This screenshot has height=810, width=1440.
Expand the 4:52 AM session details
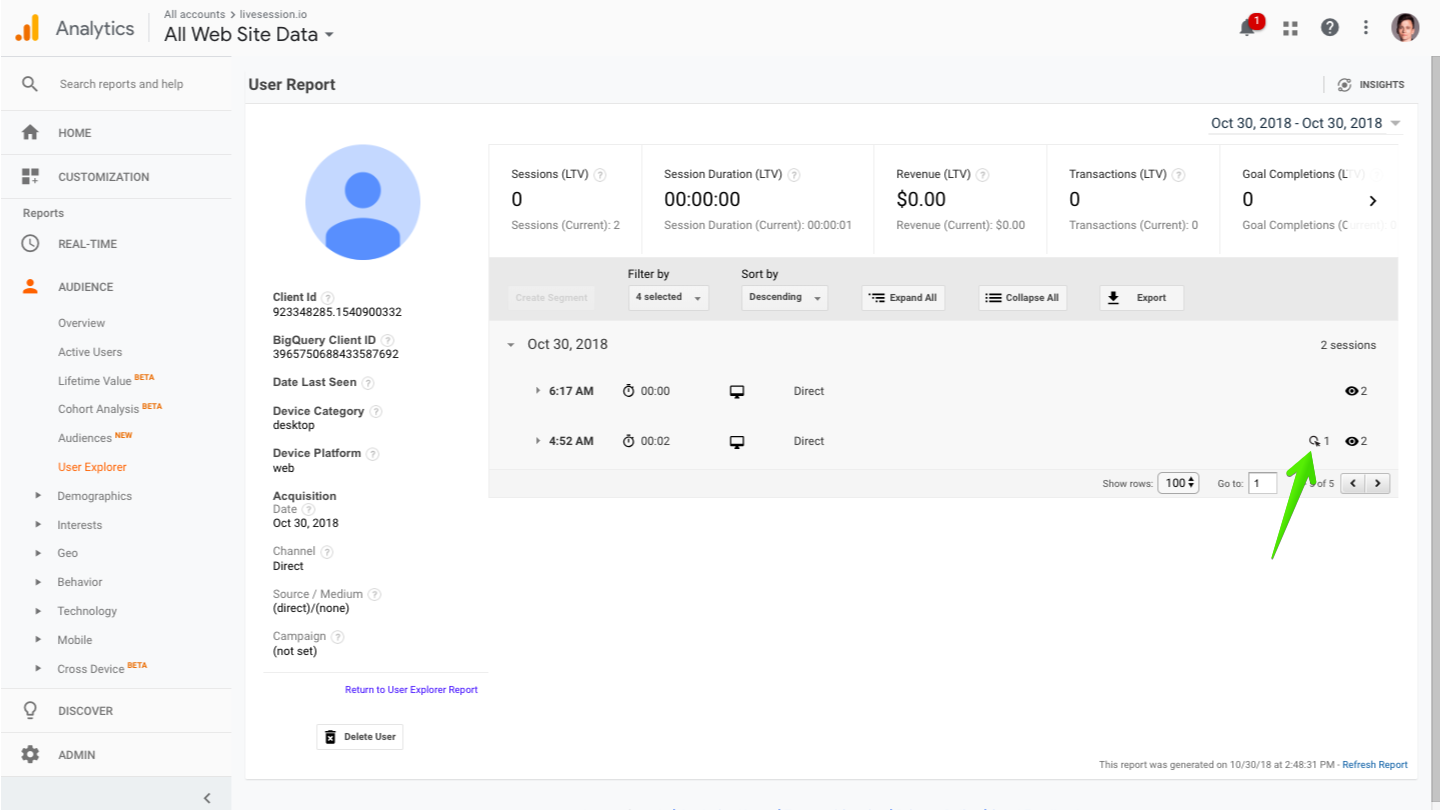538,440
